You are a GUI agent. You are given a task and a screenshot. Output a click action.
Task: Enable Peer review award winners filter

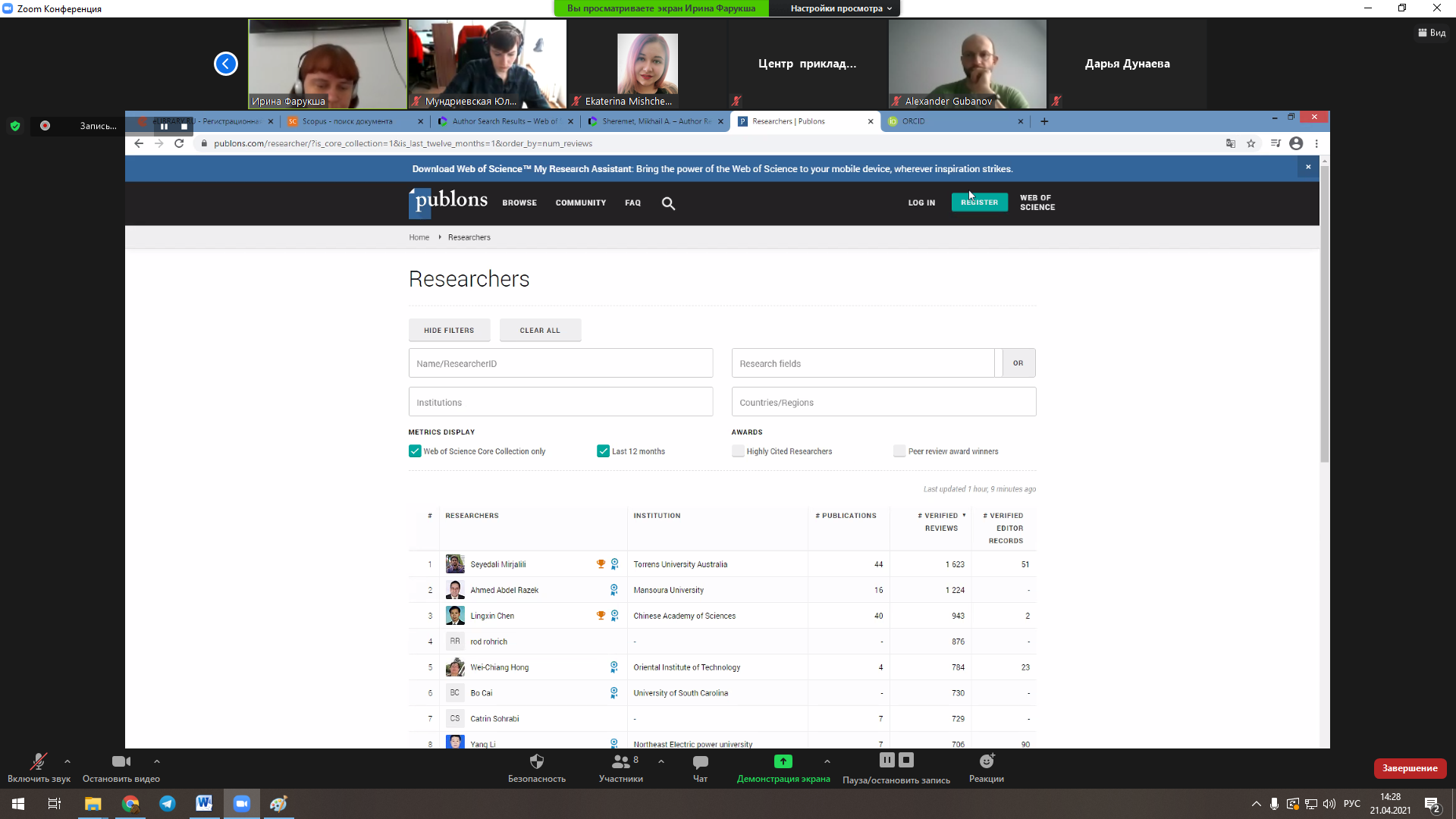(x=899, y=451)
